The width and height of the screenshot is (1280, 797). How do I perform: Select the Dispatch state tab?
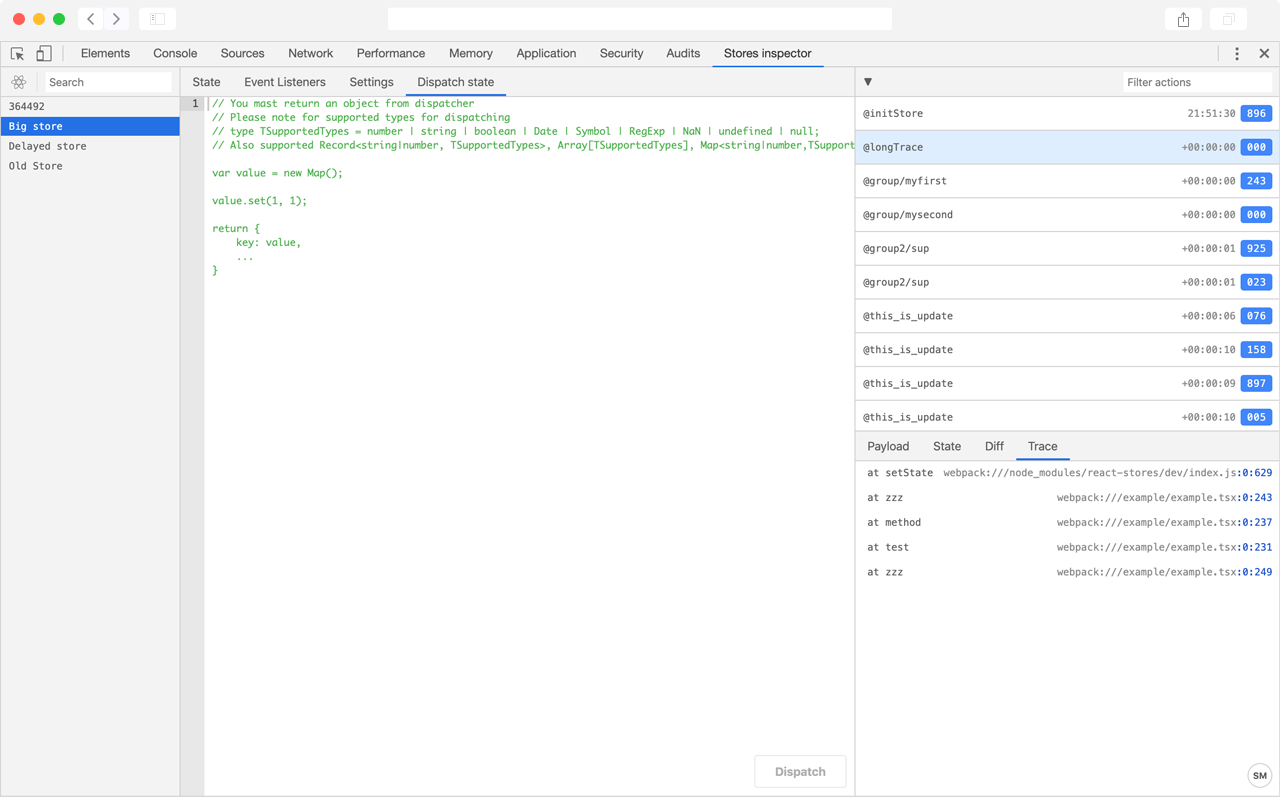click(x=455, y=82)
